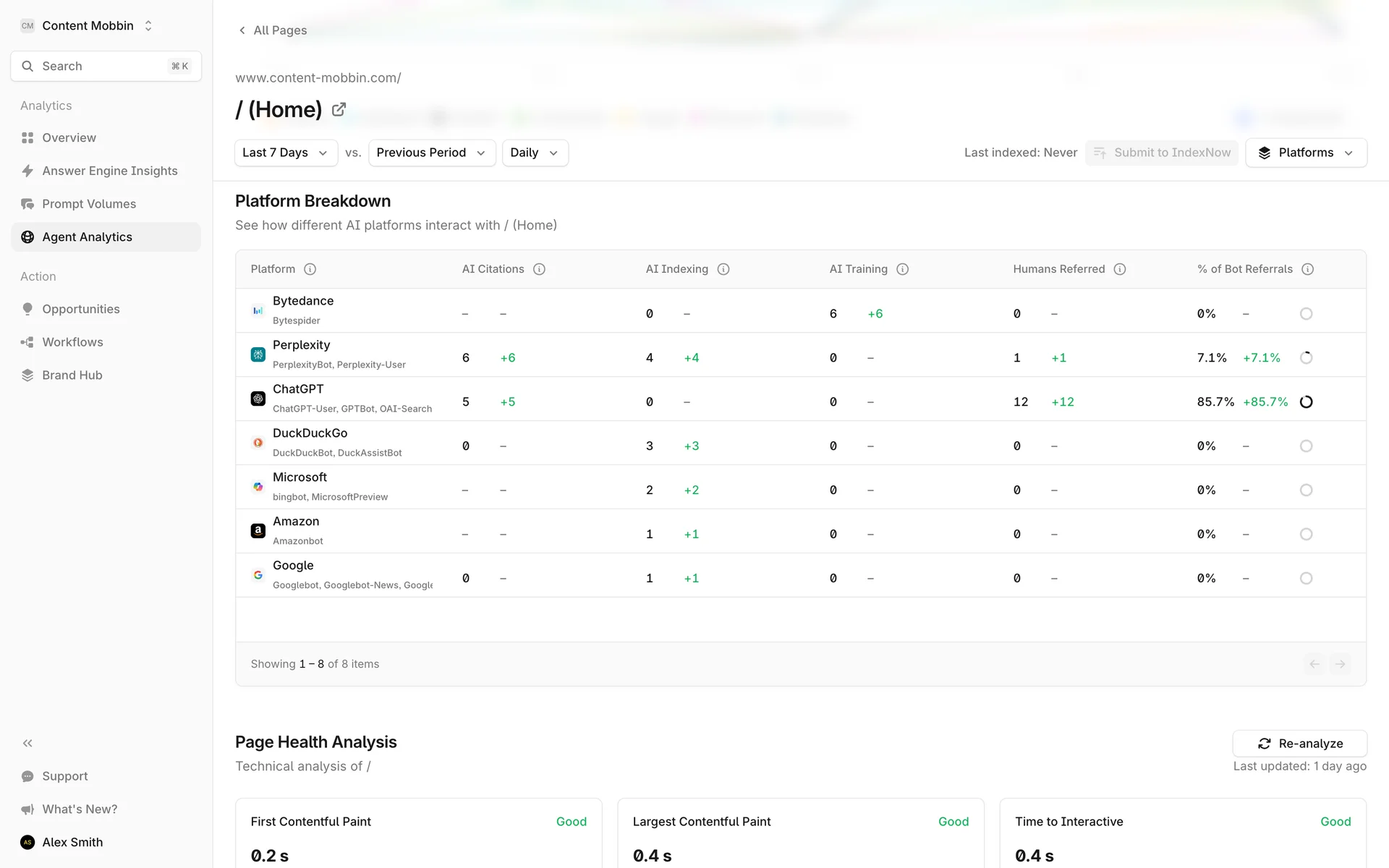This screenshot has height=868, width=1389.
Task: Open Last 7 Days date range dropdown
Action: (286, 153)
